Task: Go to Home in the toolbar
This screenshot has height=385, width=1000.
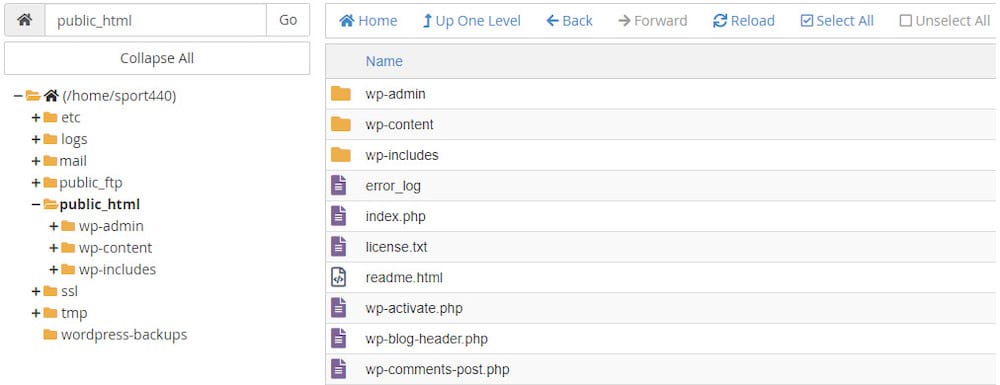Action: [368, 20]
